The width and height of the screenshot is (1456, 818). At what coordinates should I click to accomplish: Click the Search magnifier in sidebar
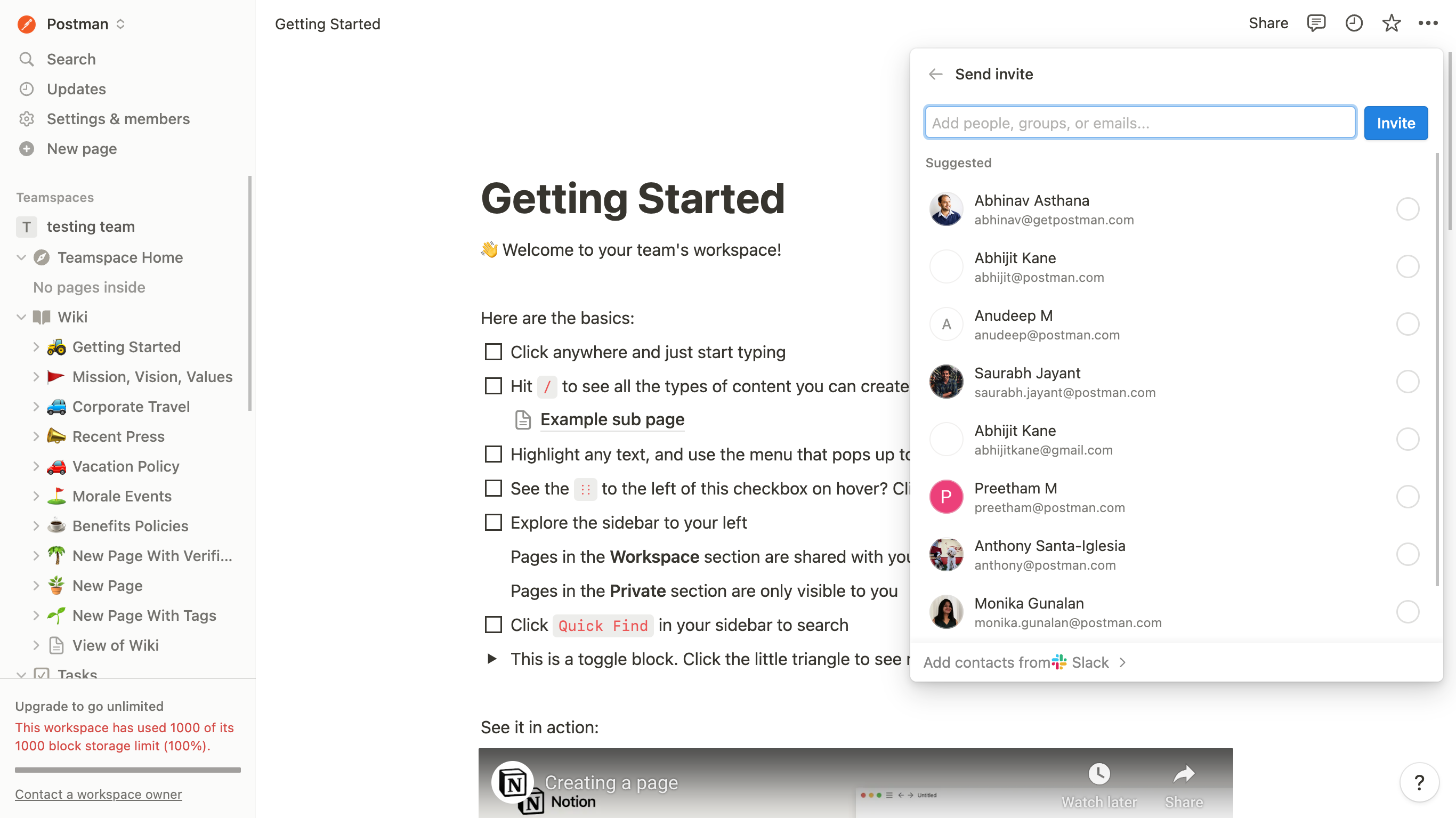[x=27, y=59]
